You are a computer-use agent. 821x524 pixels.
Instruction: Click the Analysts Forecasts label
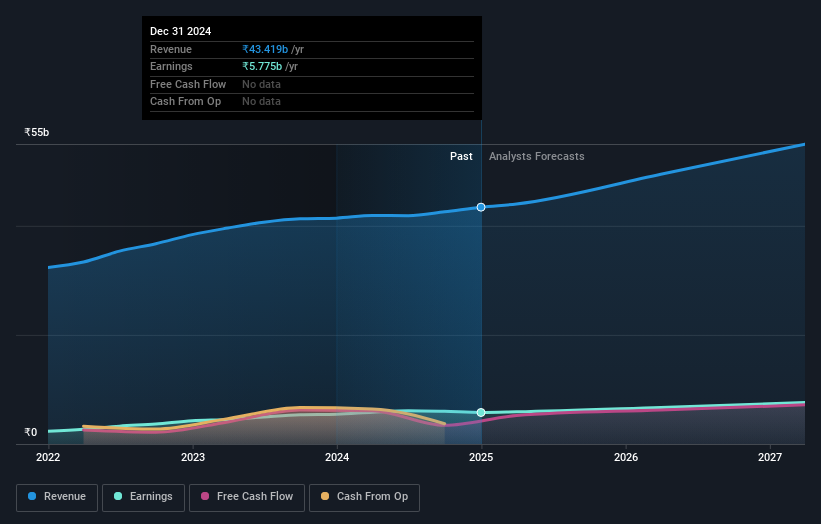(x=537, y=156)
